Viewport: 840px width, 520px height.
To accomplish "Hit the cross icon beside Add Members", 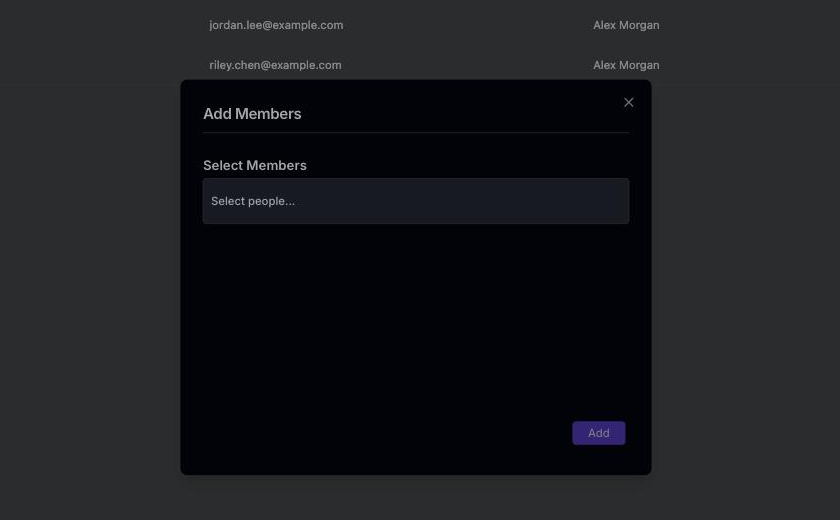I will coord(628,102).
